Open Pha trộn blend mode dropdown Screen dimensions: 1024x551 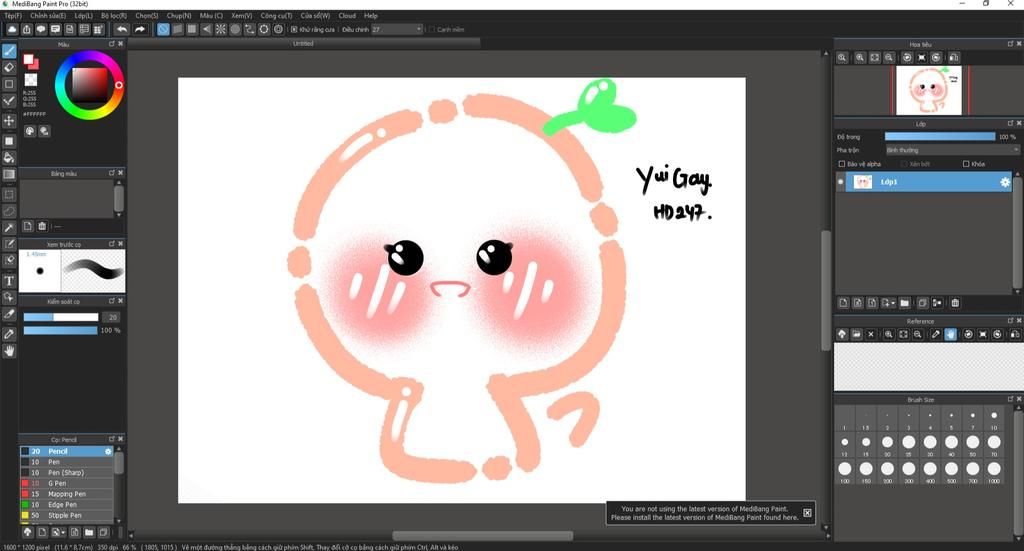click(952, 150)
